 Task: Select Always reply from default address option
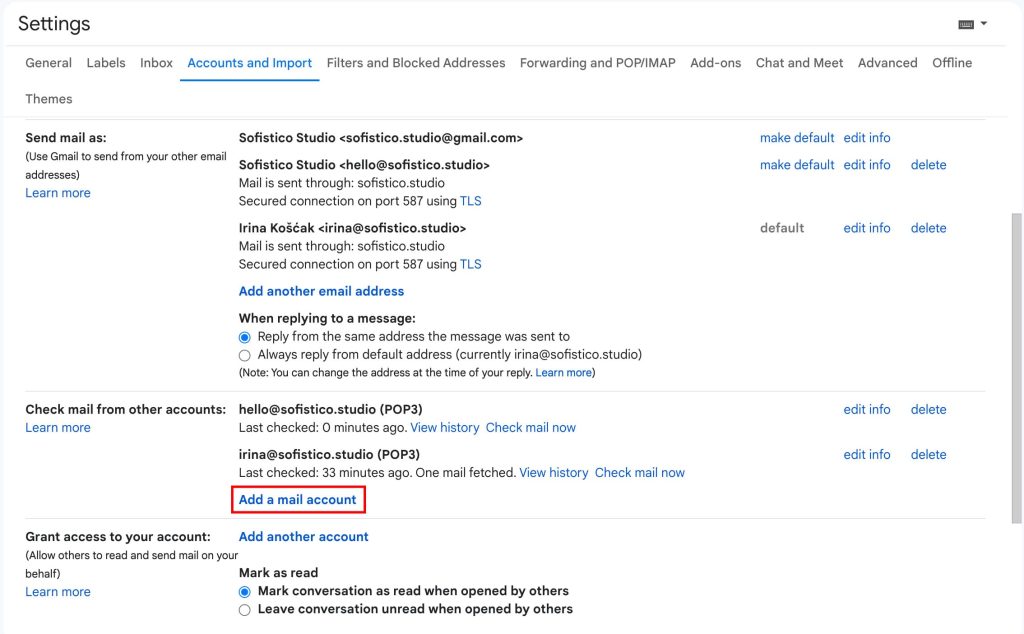point(245,355)
